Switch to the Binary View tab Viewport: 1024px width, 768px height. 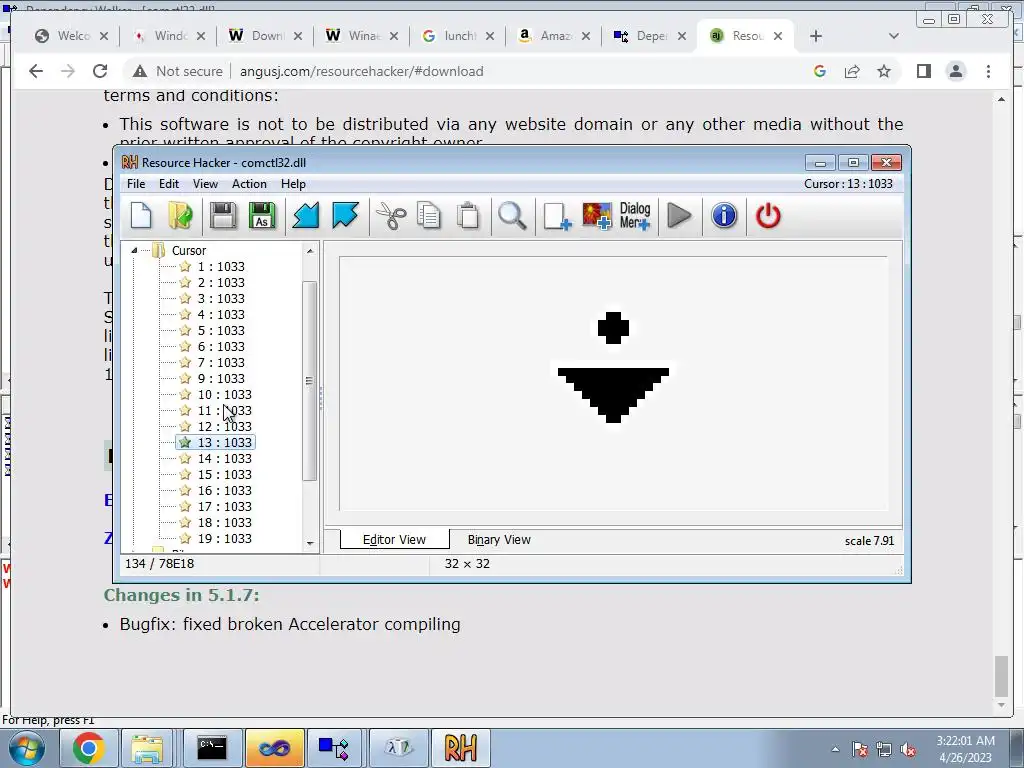click(x=499, y=540)
